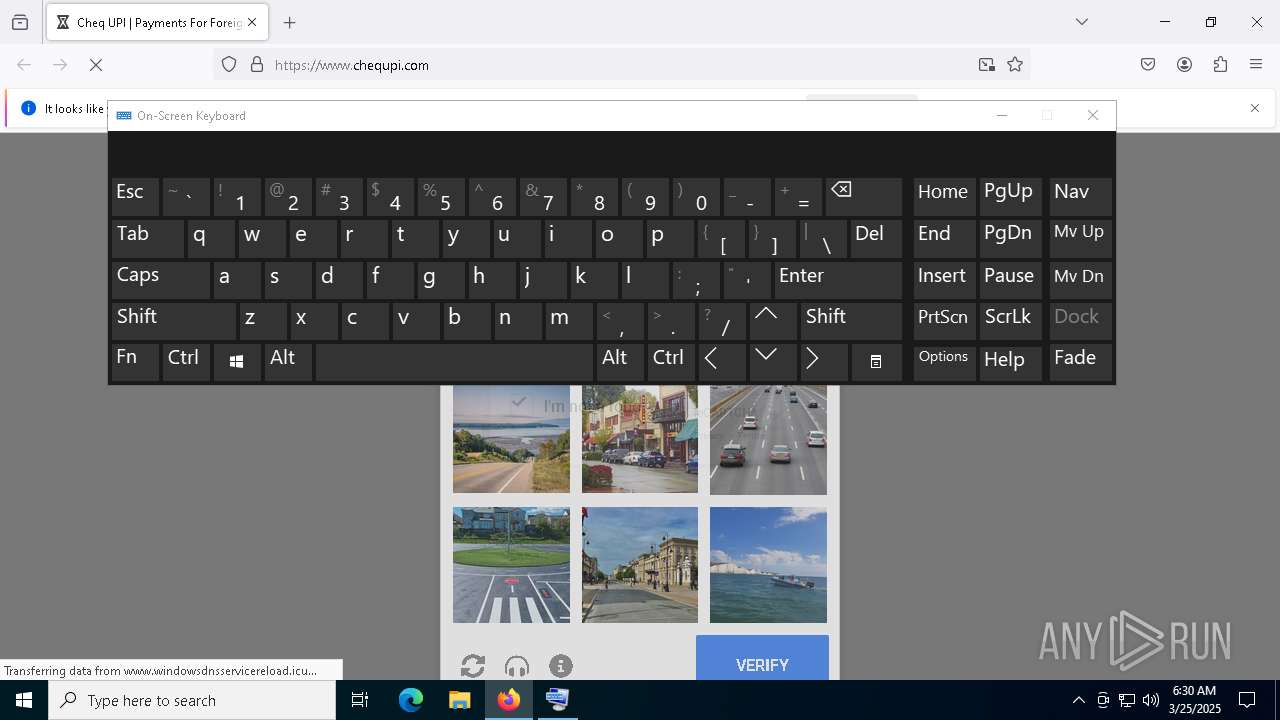Open Firefox account icon
Screen dimensions: 1280x720
1184,65
